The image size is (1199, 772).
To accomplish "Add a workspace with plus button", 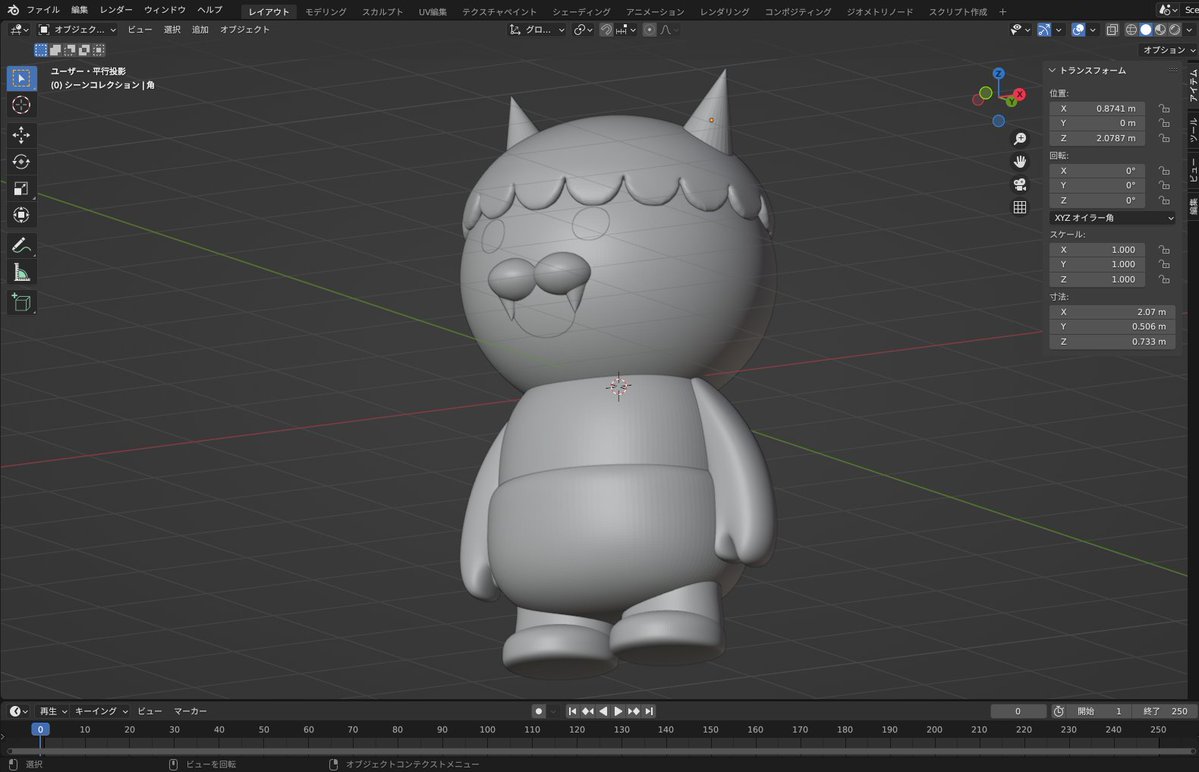I will [1002, 11].
